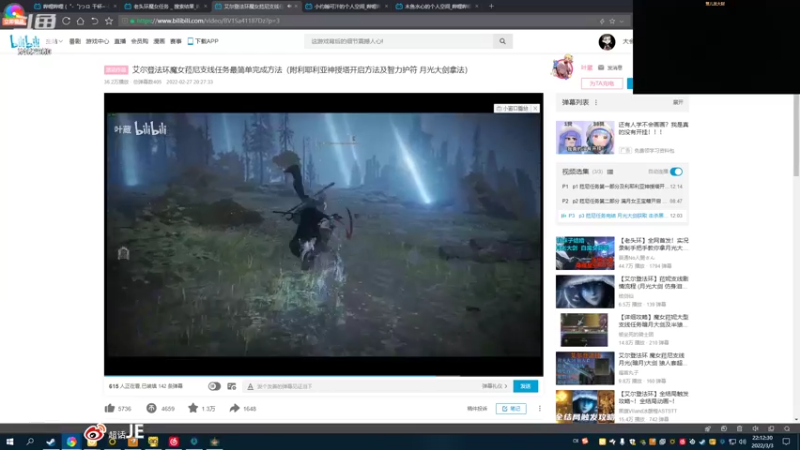This screenshot has width=800, height=450.
Task: Open Steam from the taskbar
Action: coord(51,441)
